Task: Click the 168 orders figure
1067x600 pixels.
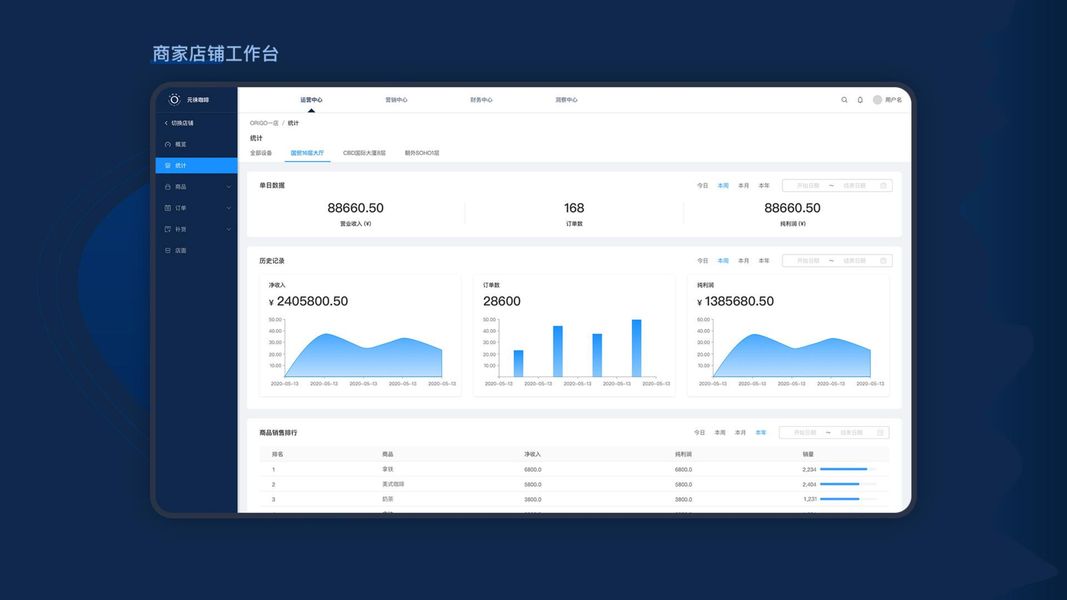Action: point(574,208)
